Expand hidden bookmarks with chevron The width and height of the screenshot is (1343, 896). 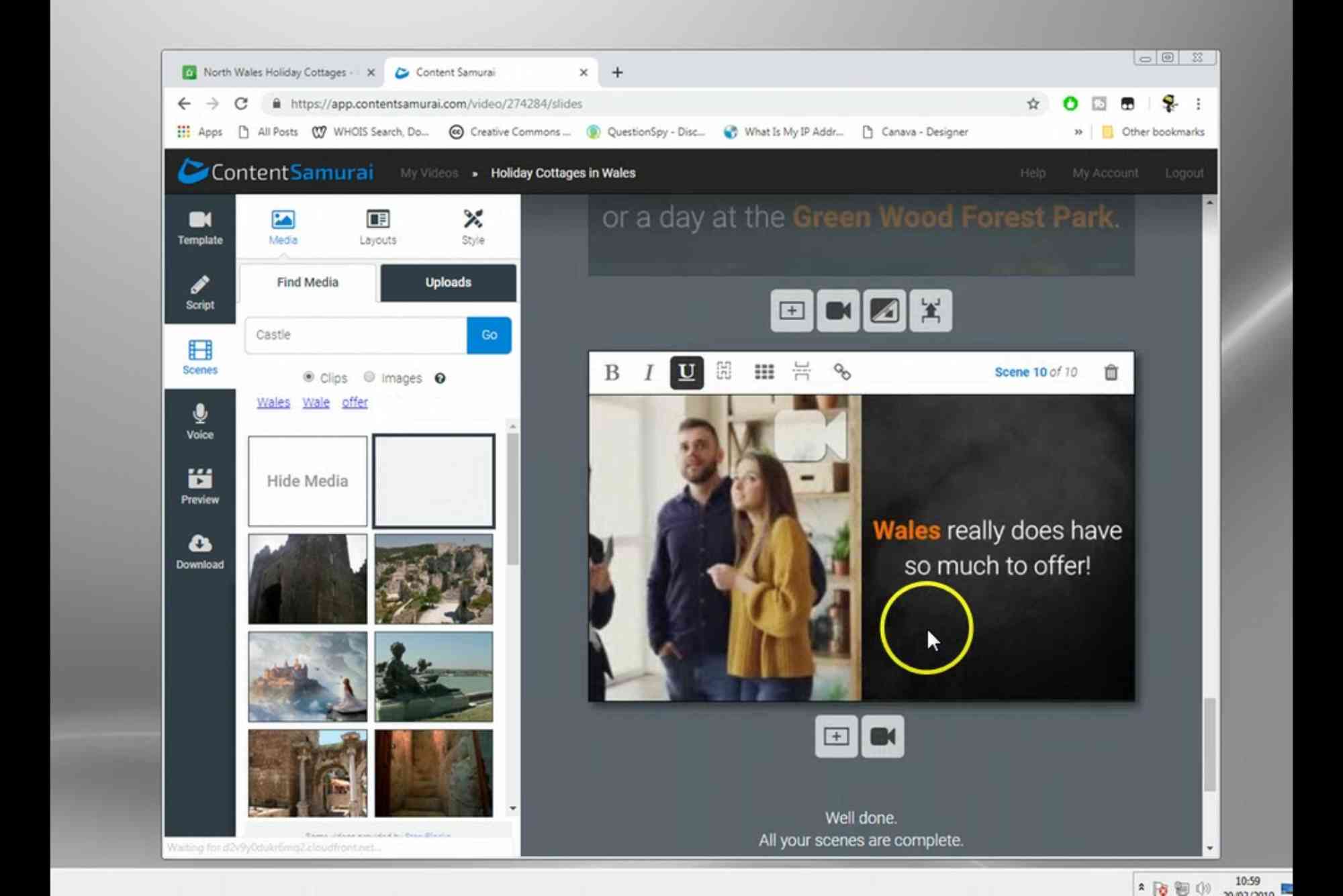[x=1078, y=132]
